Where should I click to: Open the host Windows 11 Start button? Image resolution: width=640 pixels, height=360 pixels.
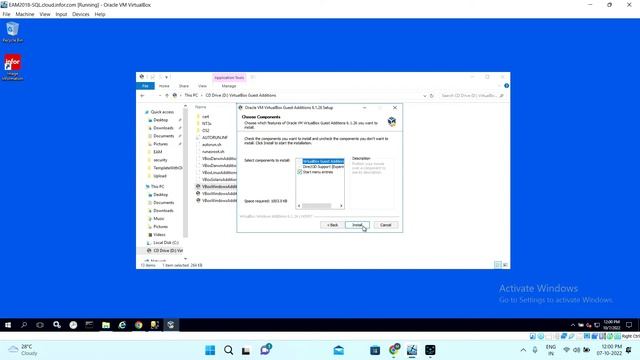coord(210,350)
